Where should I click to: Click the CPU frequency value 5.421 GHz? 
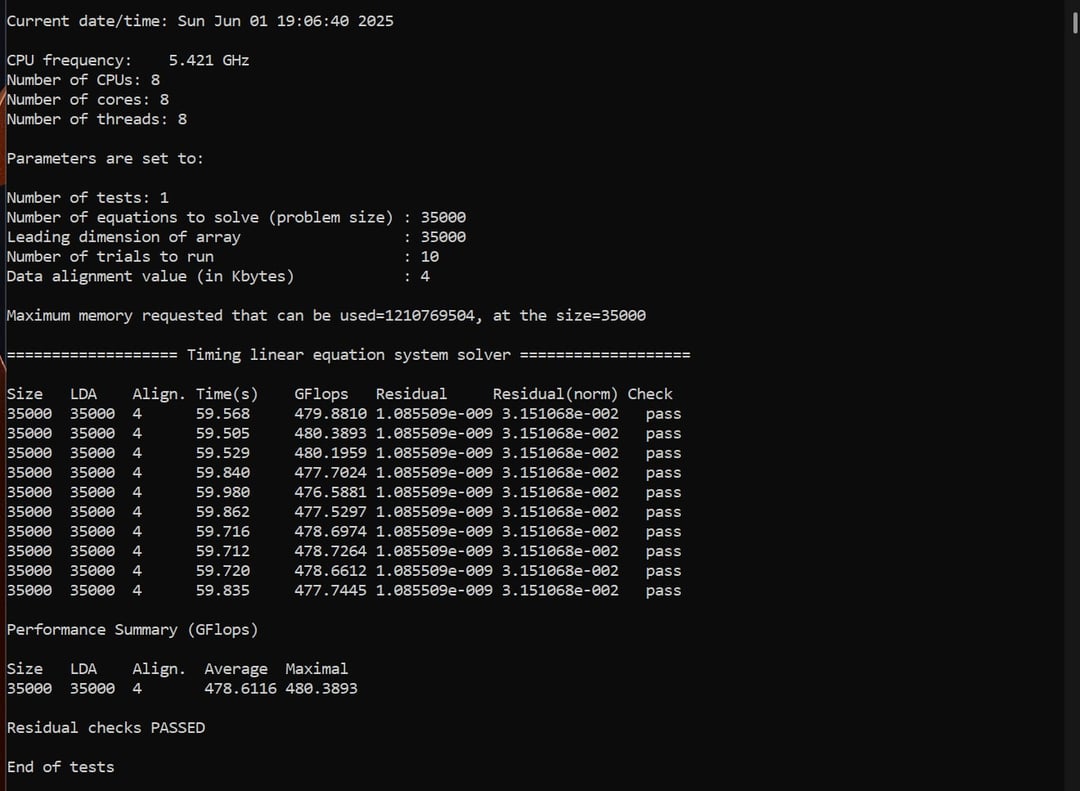(x=209, y=60)
